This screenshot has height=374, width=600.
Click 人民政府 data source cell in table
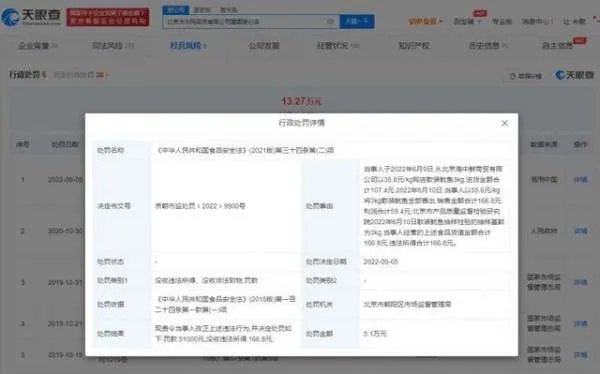click(544, 231)
